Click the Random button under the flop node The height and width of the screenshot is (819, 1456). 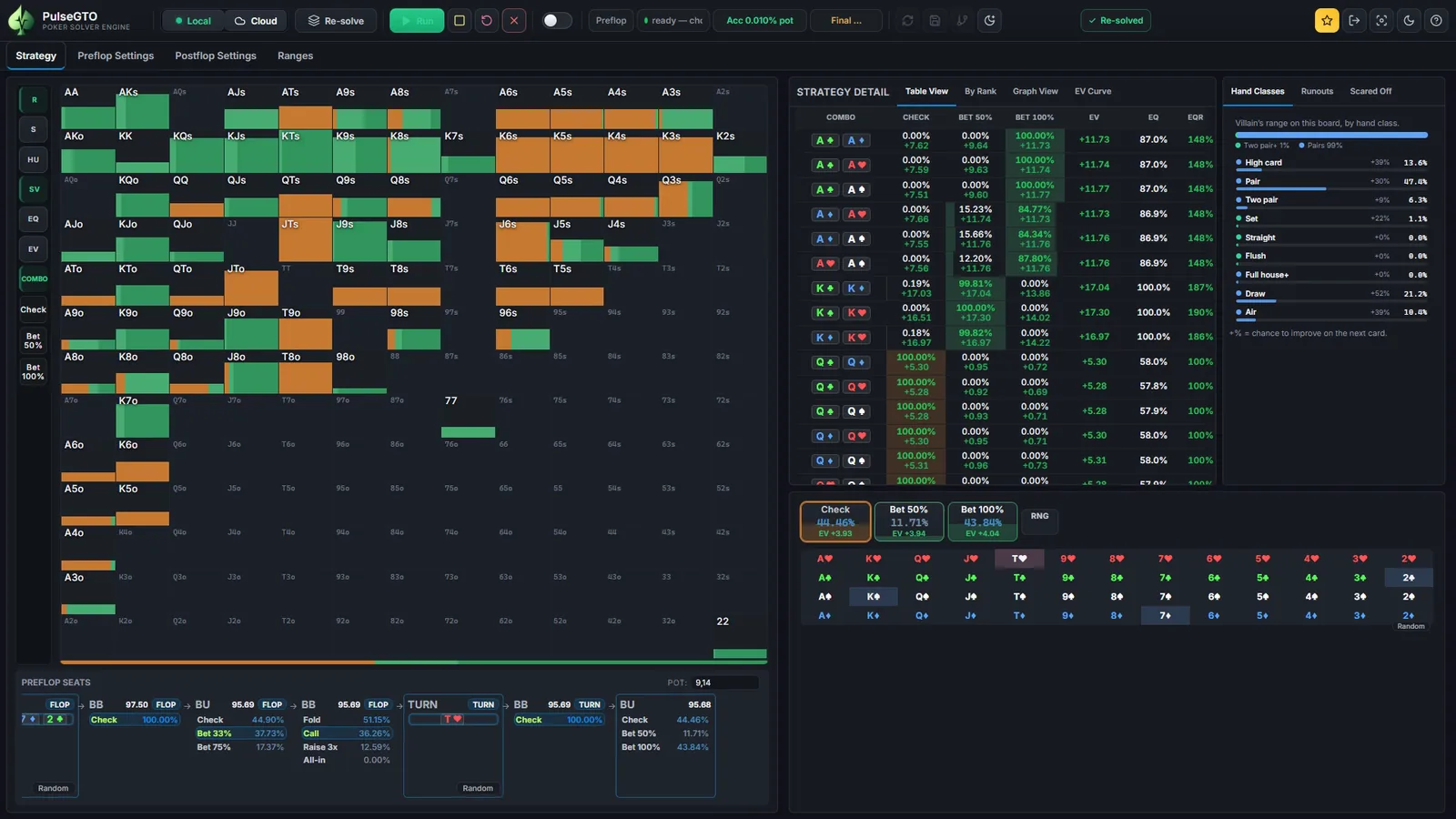click(x=53, y=788)
